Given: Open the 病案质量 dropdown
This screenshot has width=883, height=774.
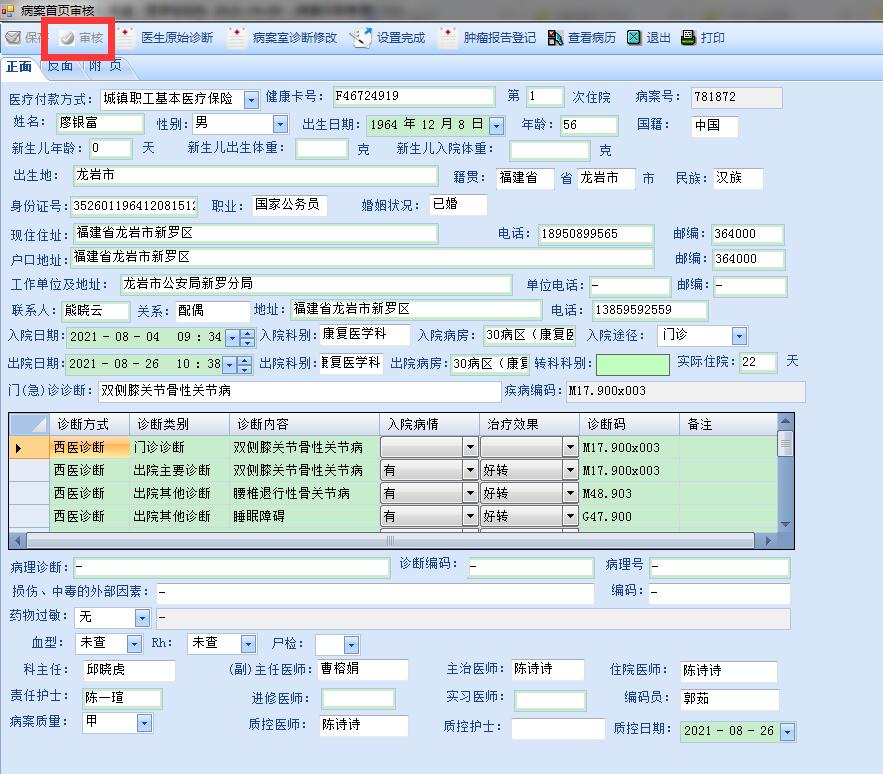Looking at the screenshot, I should coord(144,723).
